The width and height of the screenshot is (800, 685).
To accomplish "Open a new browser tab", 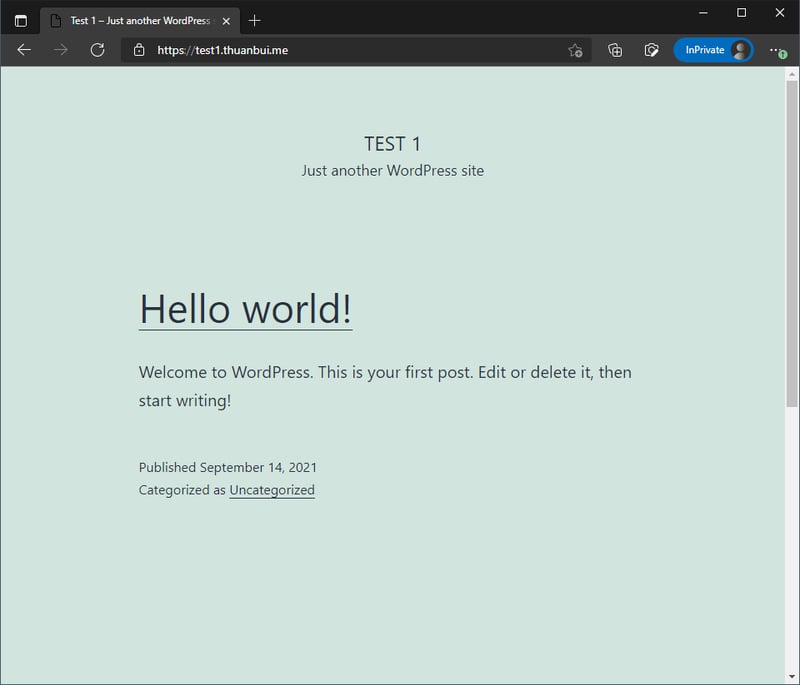I will (x=254, y=20).
